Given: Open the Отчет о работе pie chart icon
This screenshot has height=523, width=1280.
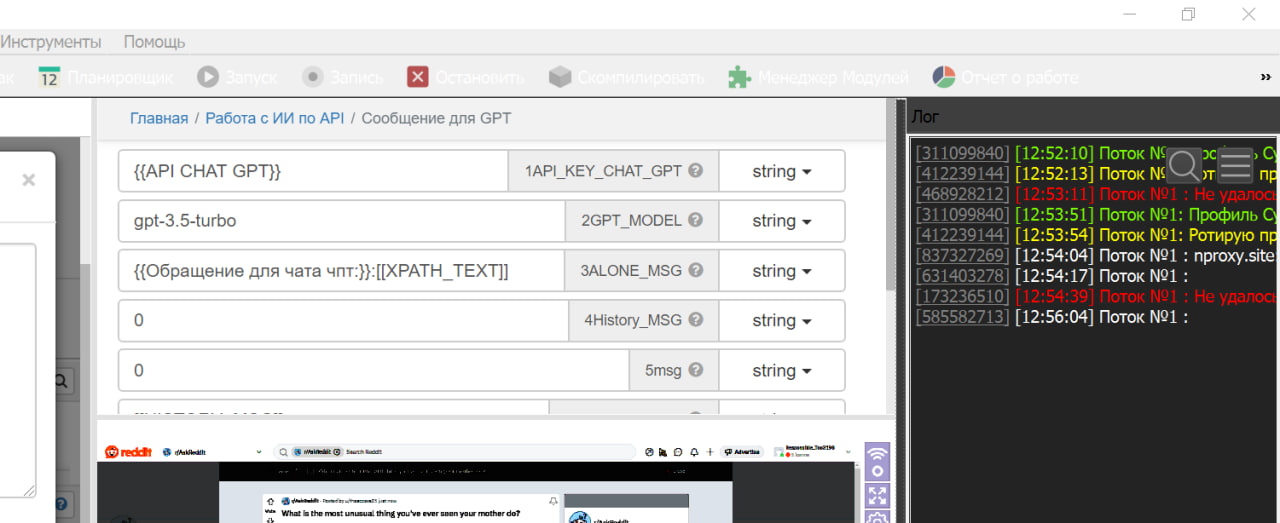Looking at the screenshot, I should (x=944, y=77).
